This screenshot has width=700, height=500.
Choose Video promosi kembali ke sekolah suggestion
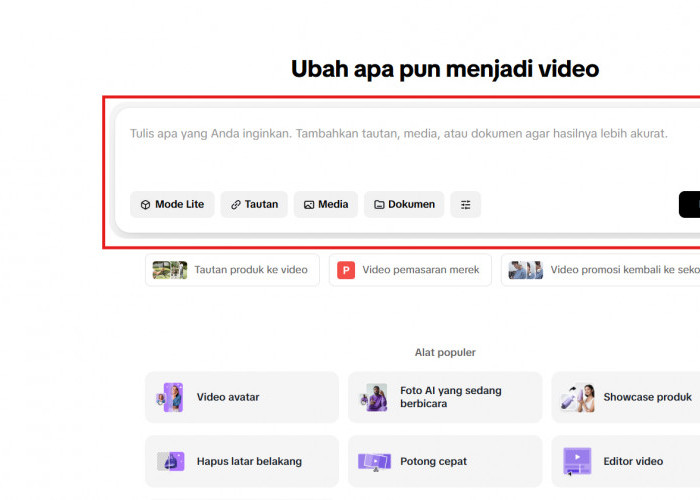pos(600,270)
